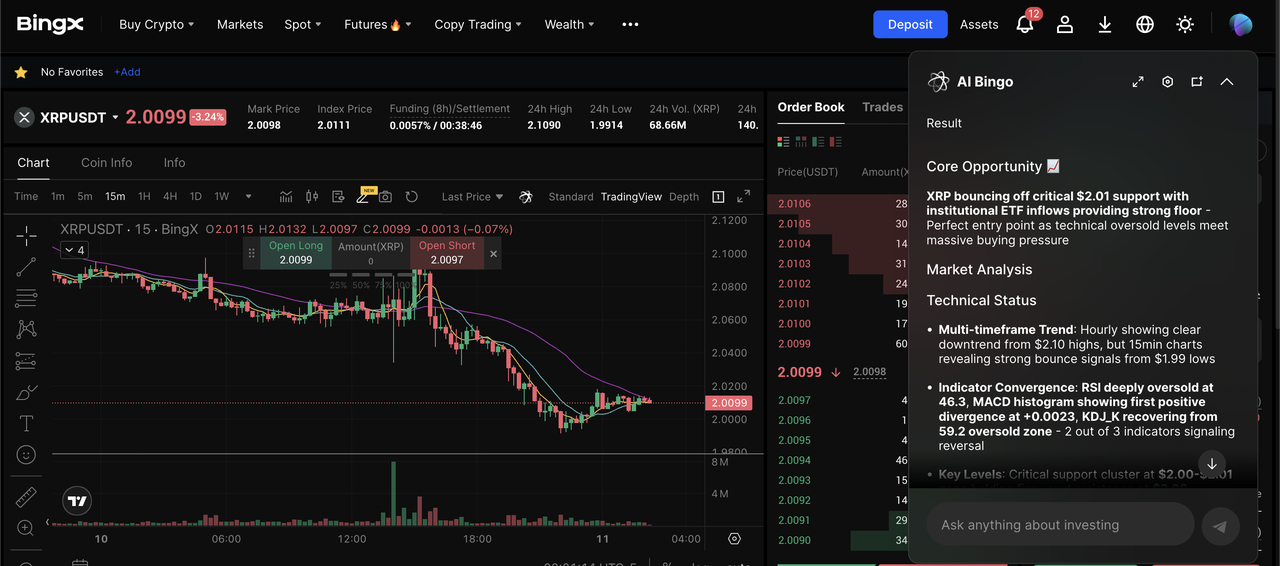Click the blue Deposit button
Screen dimensions: 1280x566
pos(910,25)
